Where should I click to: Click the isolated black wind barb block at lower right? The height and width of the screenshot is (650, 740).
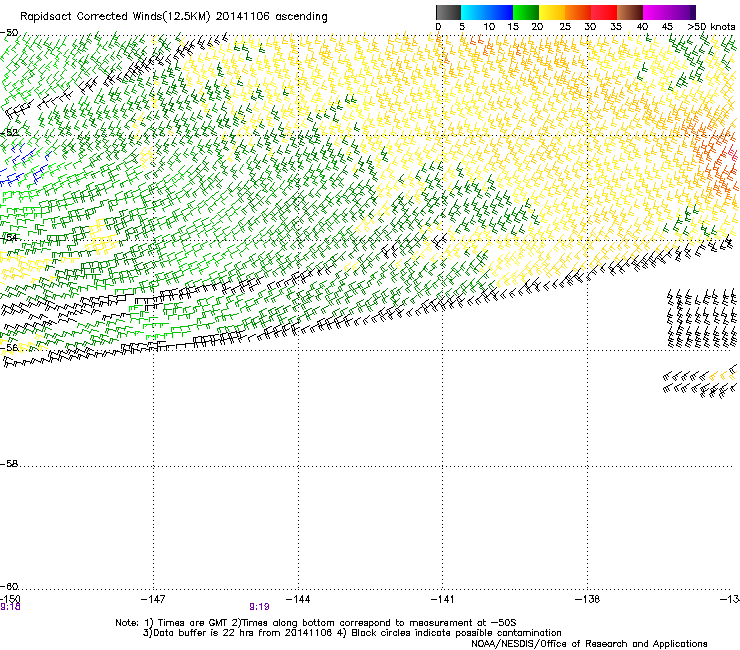click(x=702, y=319)
